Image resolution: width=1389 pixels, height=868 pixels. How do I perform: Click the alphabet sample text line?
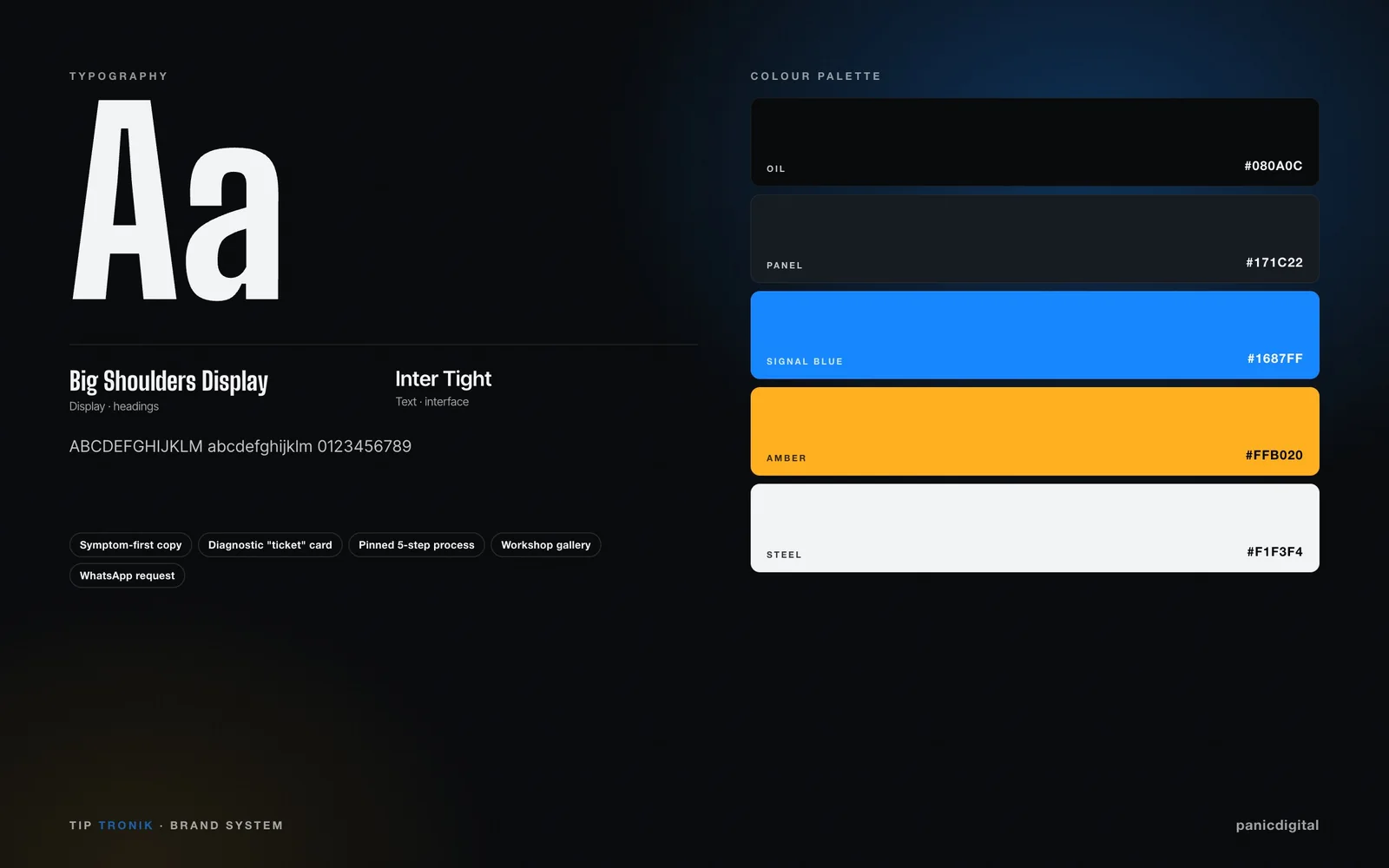(240, 446)
